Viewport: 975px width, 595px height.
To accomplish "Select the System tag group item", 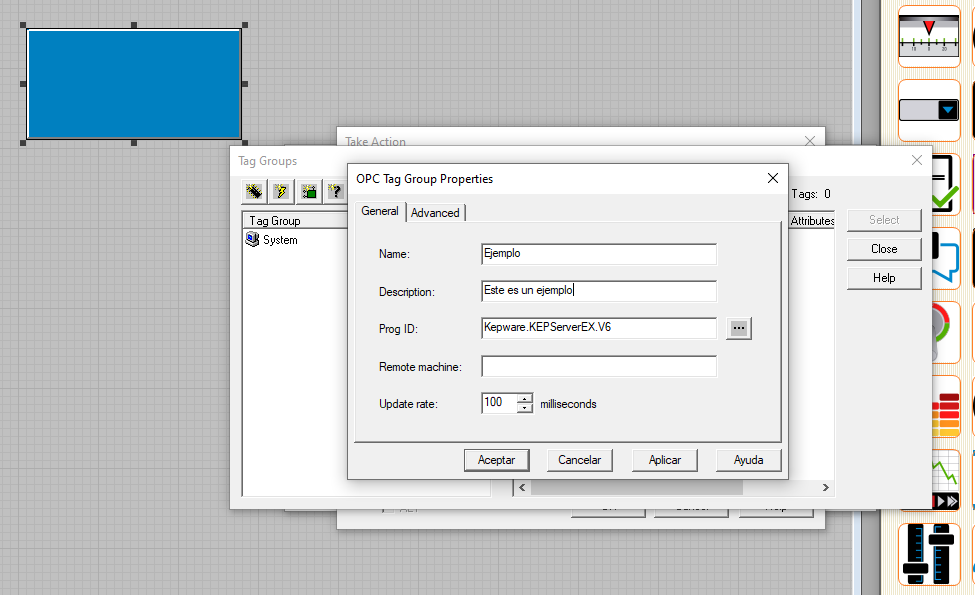I will click(x=279, y=240).
